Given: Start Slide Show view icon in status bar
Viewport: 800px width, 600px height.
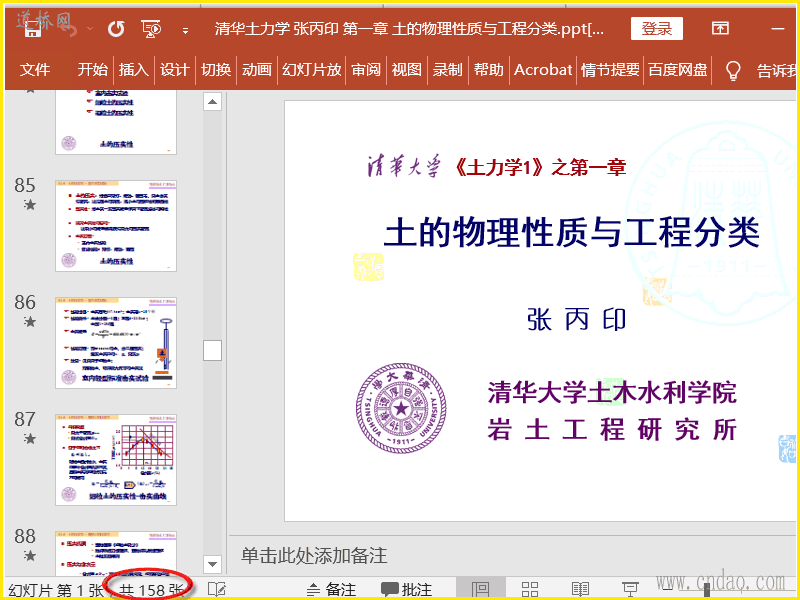Looking at the screenshot, I should (x=631, y=589).
